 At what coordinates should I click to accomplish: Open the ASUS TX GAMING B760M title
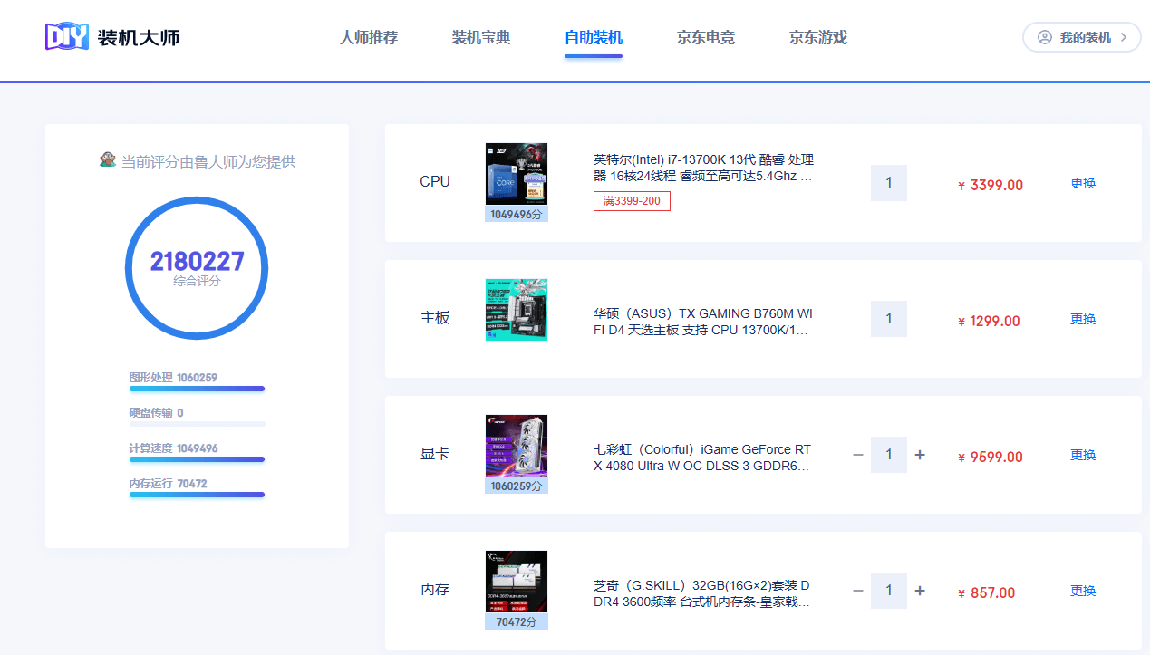[703, 321]
